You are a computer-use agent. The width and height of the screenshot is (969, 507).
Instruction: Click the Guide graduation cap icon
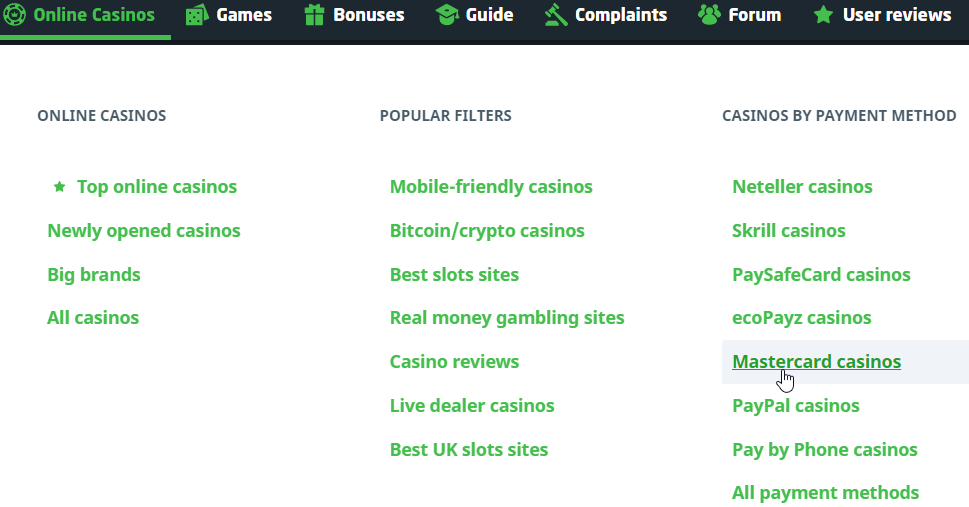coord(447,15)
